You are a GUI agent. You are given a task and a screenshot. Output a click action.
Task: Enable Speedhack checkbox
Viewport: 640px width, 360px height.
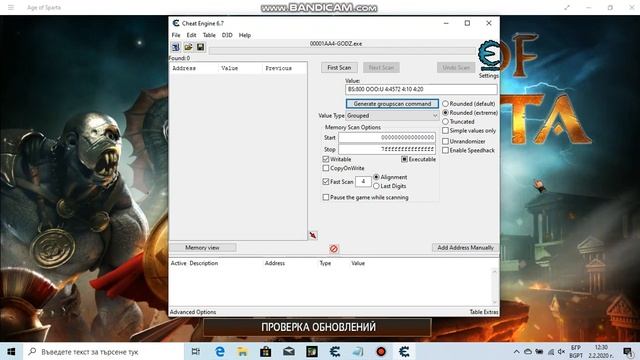pos(446,150)
